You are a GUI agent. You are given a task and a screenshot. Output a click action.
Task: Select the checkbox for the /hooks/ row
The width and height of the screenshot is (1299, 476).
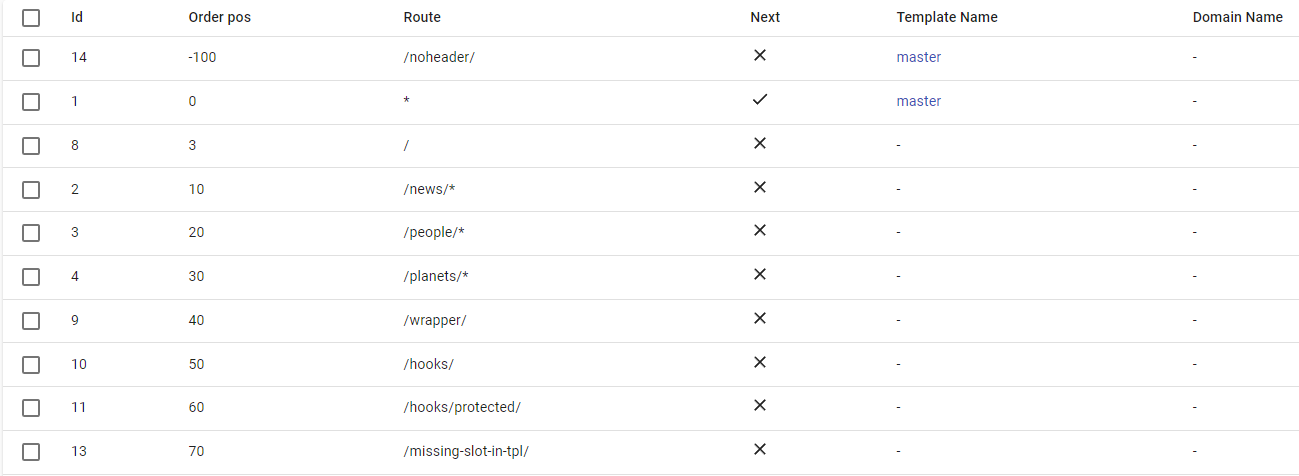pos(31,364)
